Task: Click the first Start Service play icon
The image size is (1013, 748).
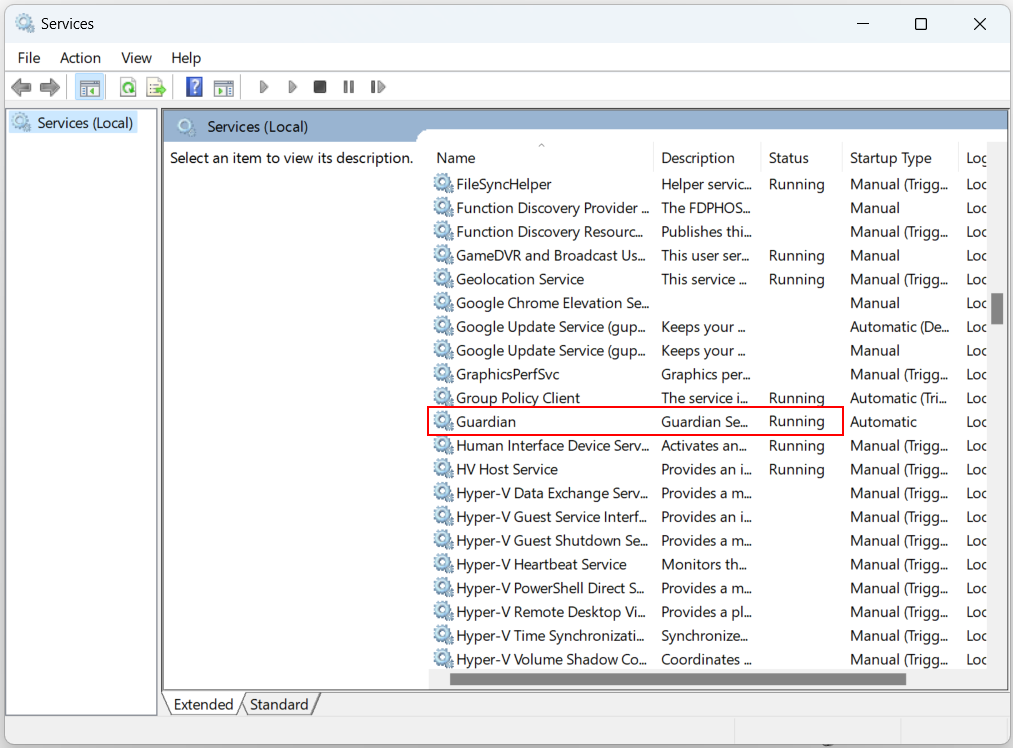Action: point(264,87)
